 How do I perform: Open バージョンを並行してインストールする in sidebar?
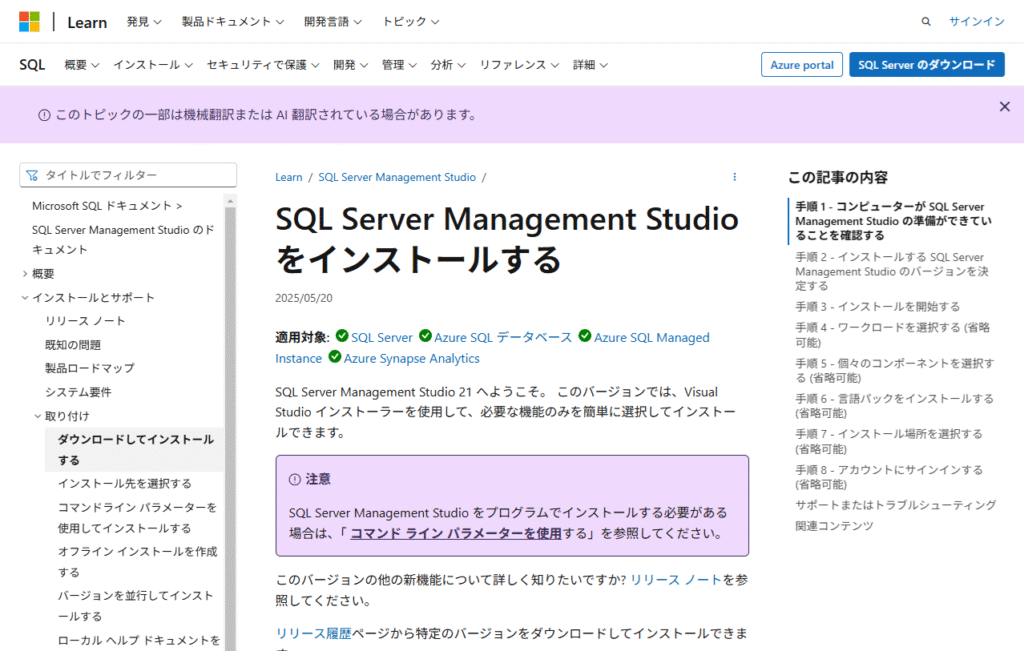[x=135, y=605]
